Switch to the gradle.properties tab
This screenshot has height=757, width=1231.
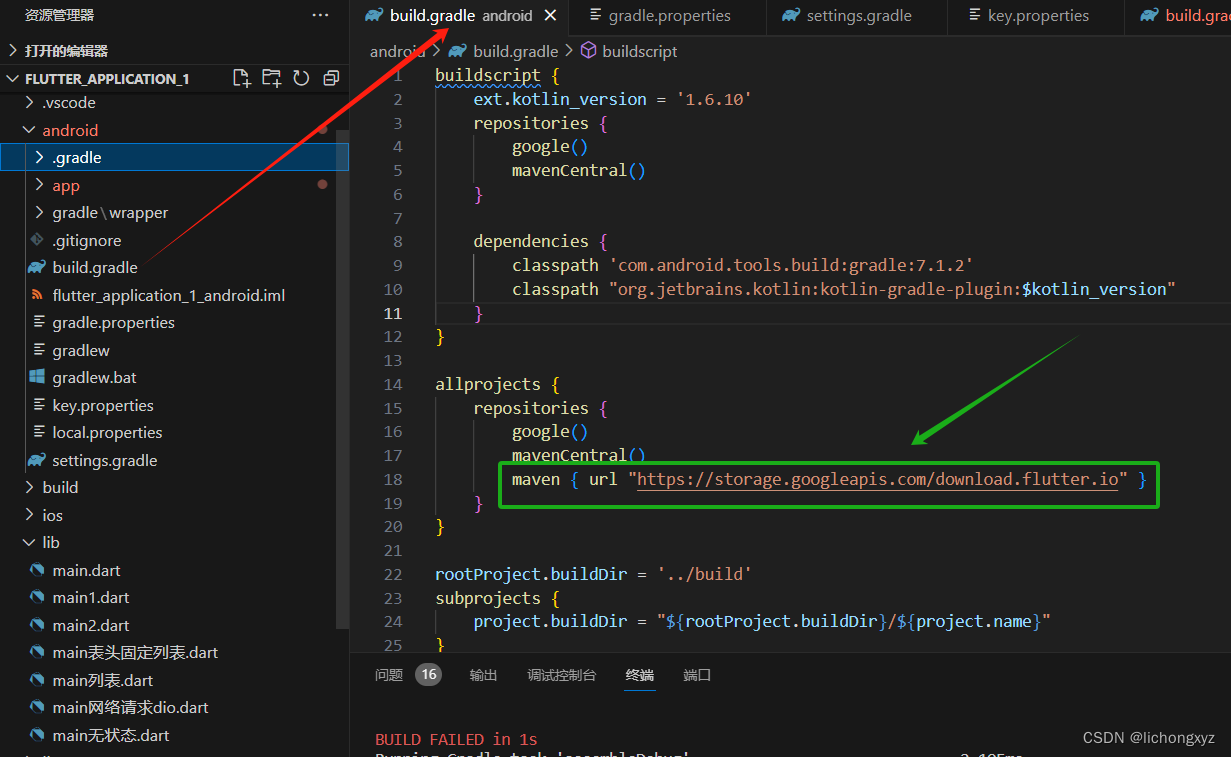pyautogui.click(x=660, y=16)
